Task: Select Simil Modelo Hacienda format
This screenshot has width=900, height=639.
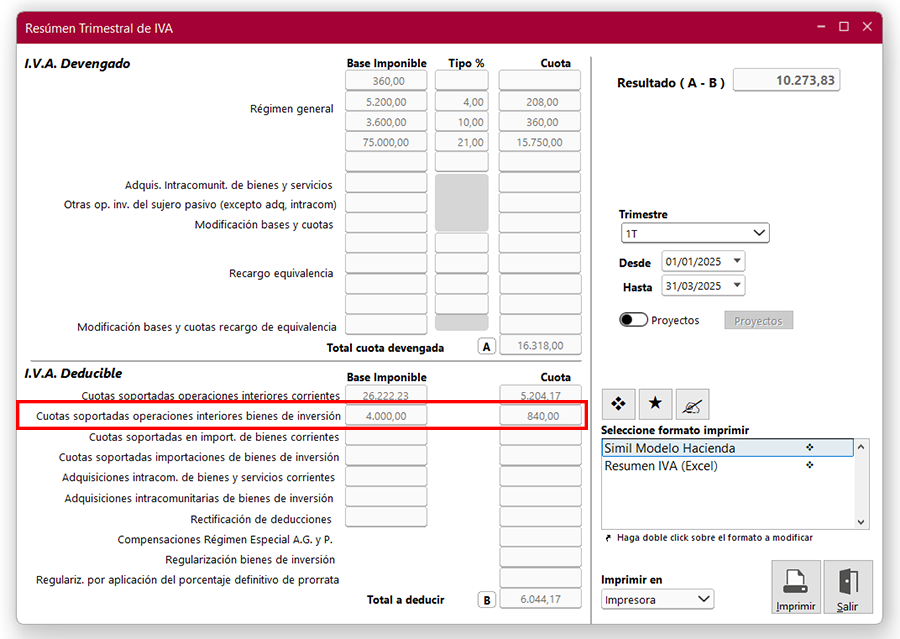Action: tap(668, 448)
